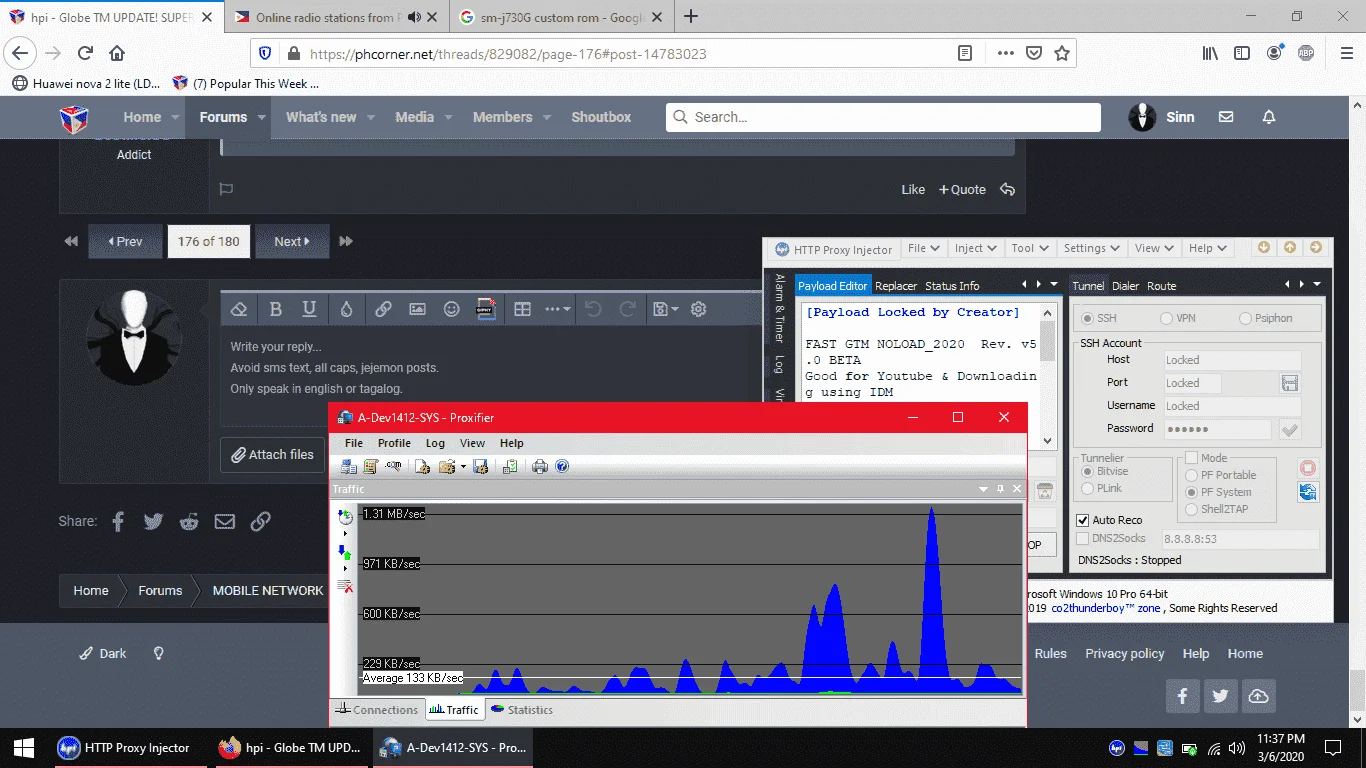Click the Proxifier proxy servers toolbar icon

tap(349, 466)
